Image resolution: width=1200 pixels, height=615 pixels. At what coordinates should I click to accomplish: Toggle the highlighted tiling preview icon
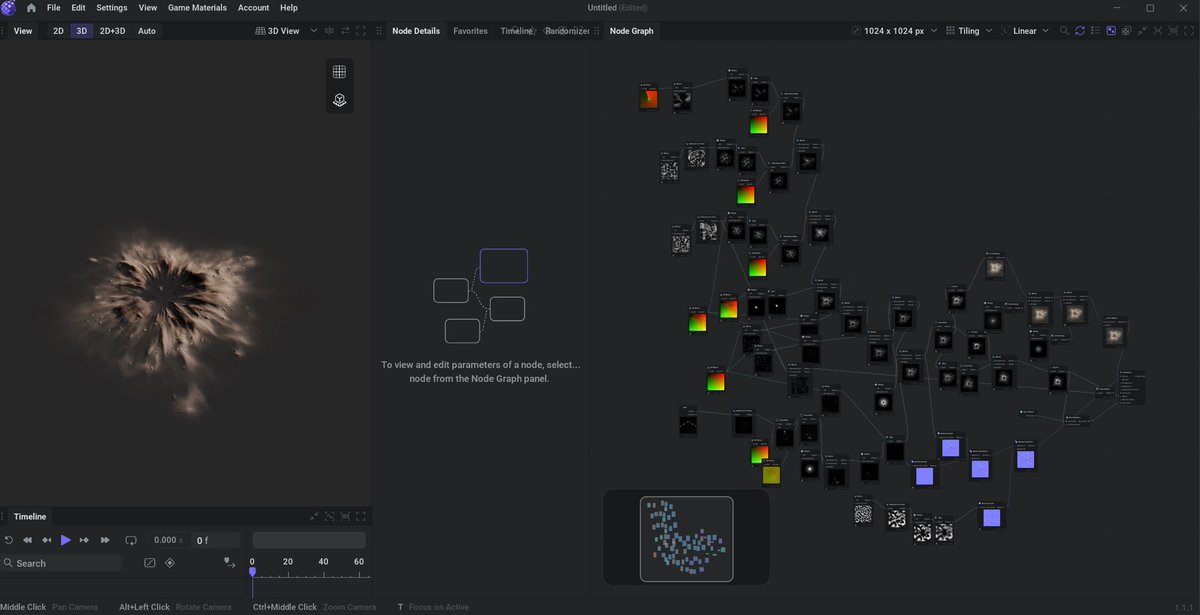[1110, 30]
